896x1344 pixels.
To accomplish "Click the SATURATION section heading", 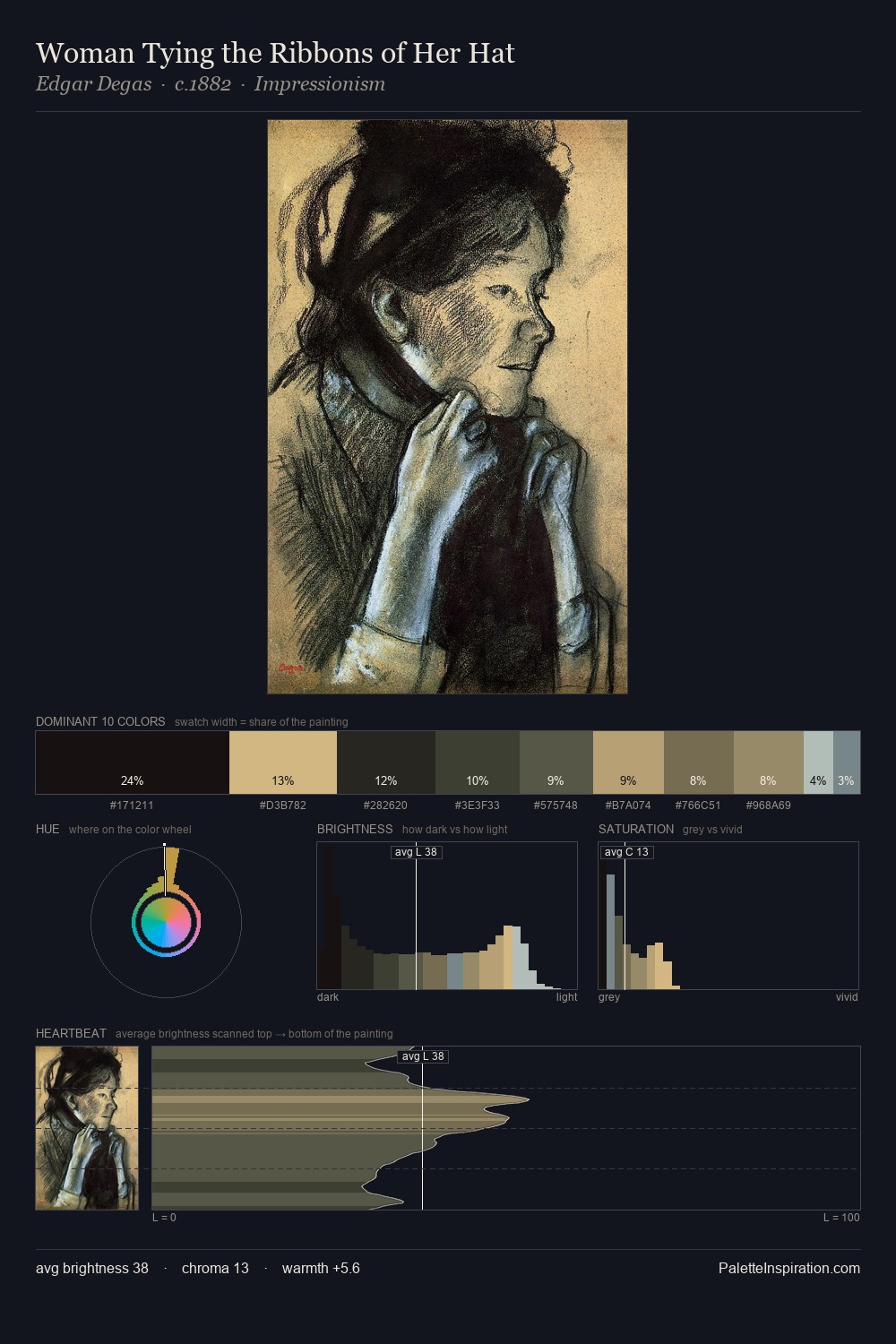I will [636, 829].
